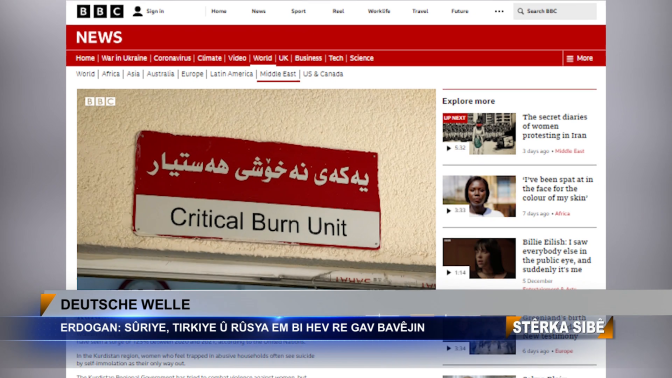
Task: Select World in the region sub-navigation
Action: point(85,74)
